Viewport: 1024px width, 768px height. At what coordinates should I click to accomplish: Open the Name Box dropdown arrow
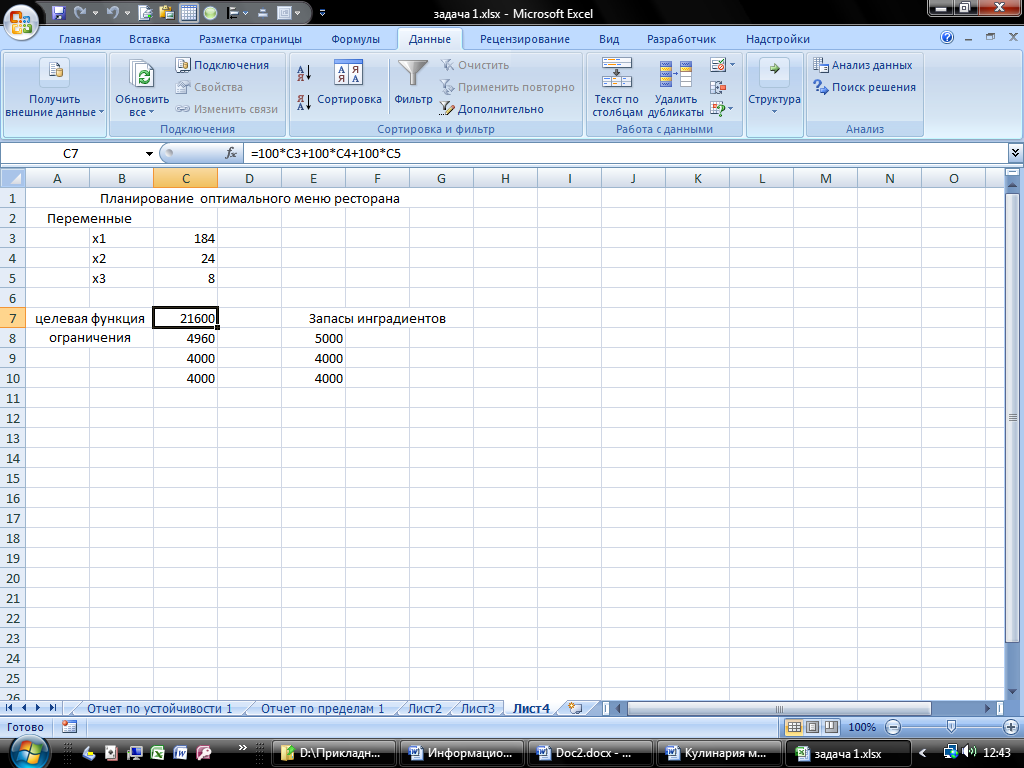149,153
